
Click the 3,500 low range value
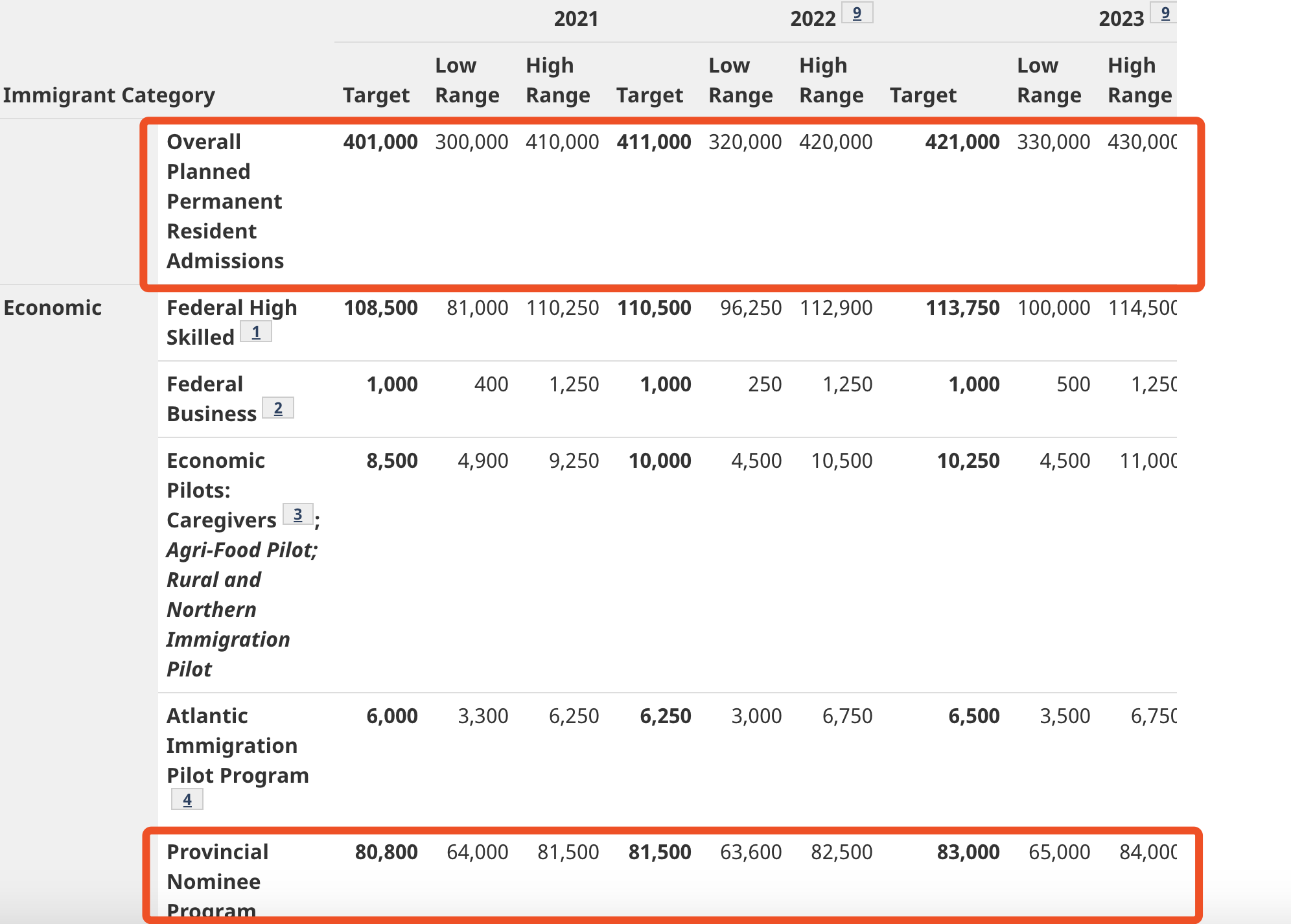[1065, 716]
